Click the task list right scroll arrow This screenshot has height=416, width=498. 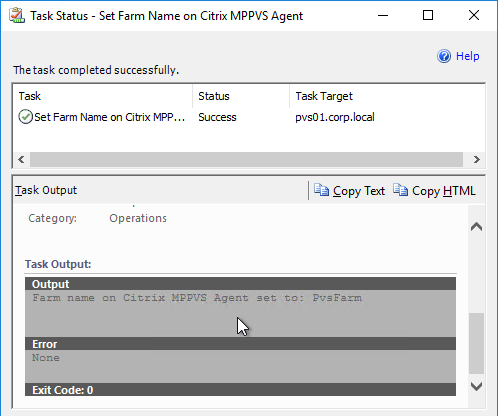pos(477,159)
